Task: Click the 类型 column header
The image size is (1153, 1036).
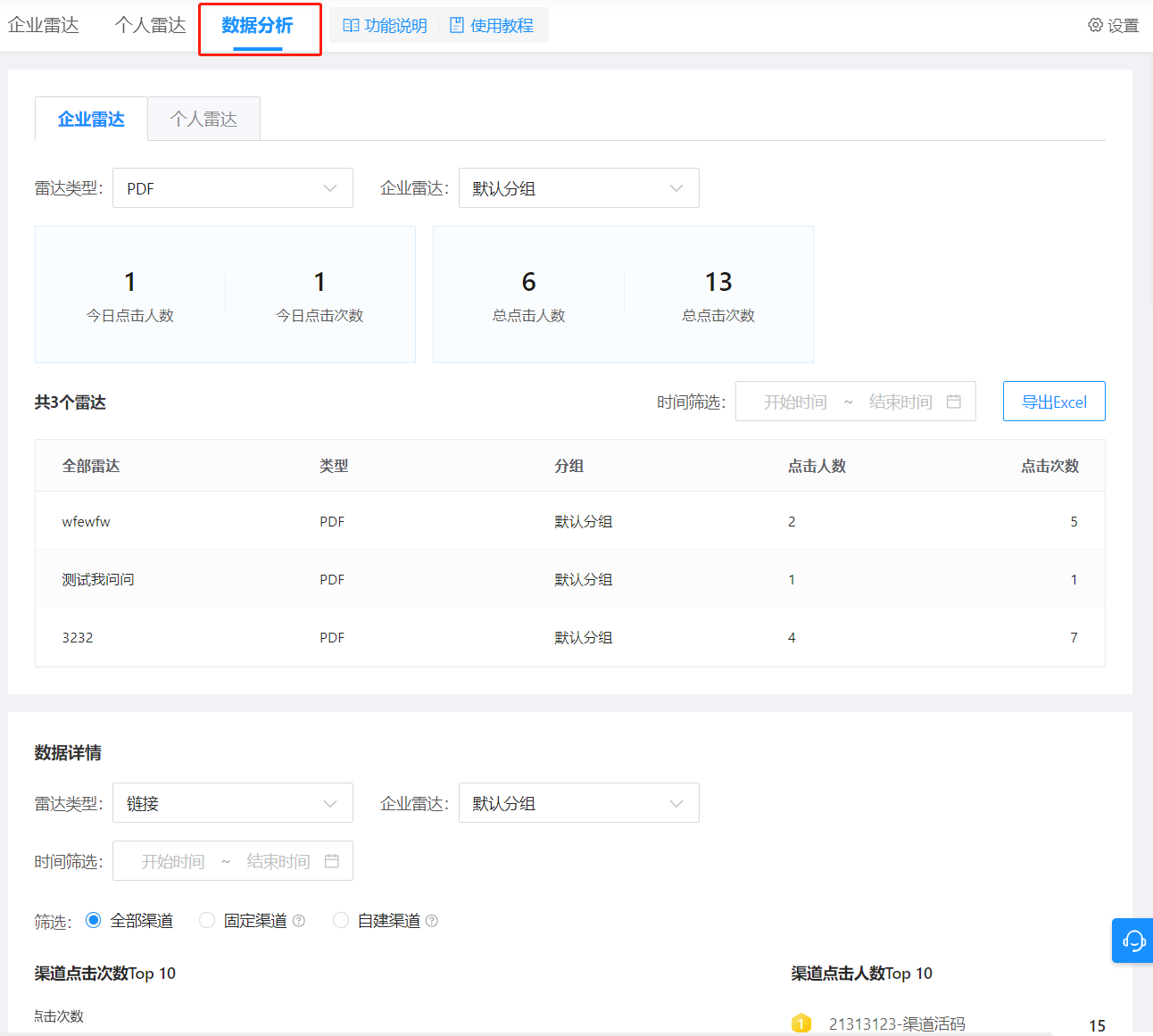Action: [334, 466]
